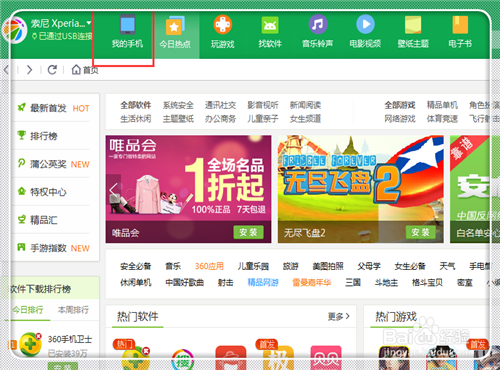The width and height of the screenshot is (500, 370).
Task: Select 儿童乐园 tag
Action: coord(253,266)
